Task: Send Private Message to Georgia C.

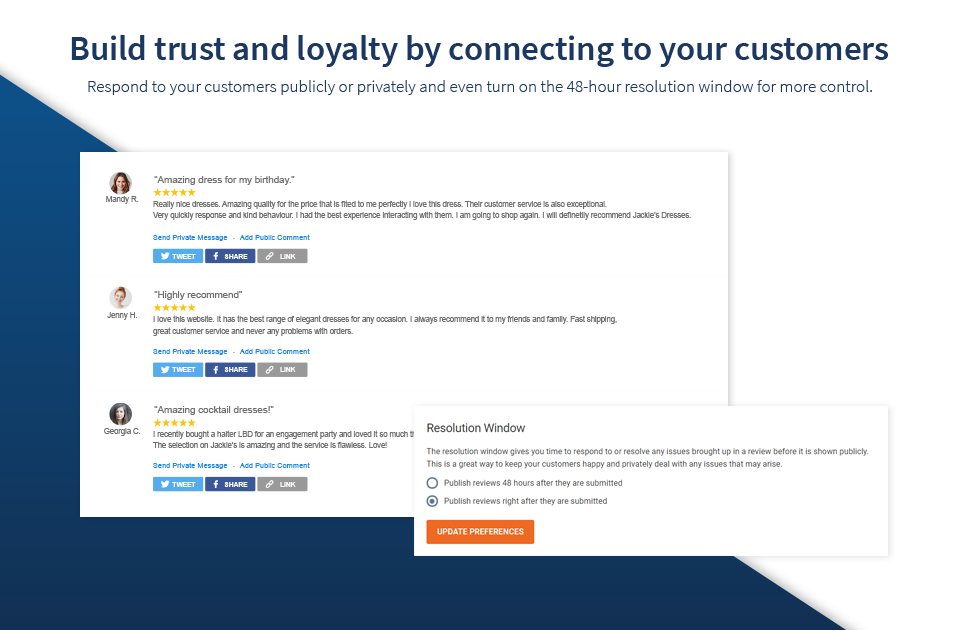Action: coord(190,466)
